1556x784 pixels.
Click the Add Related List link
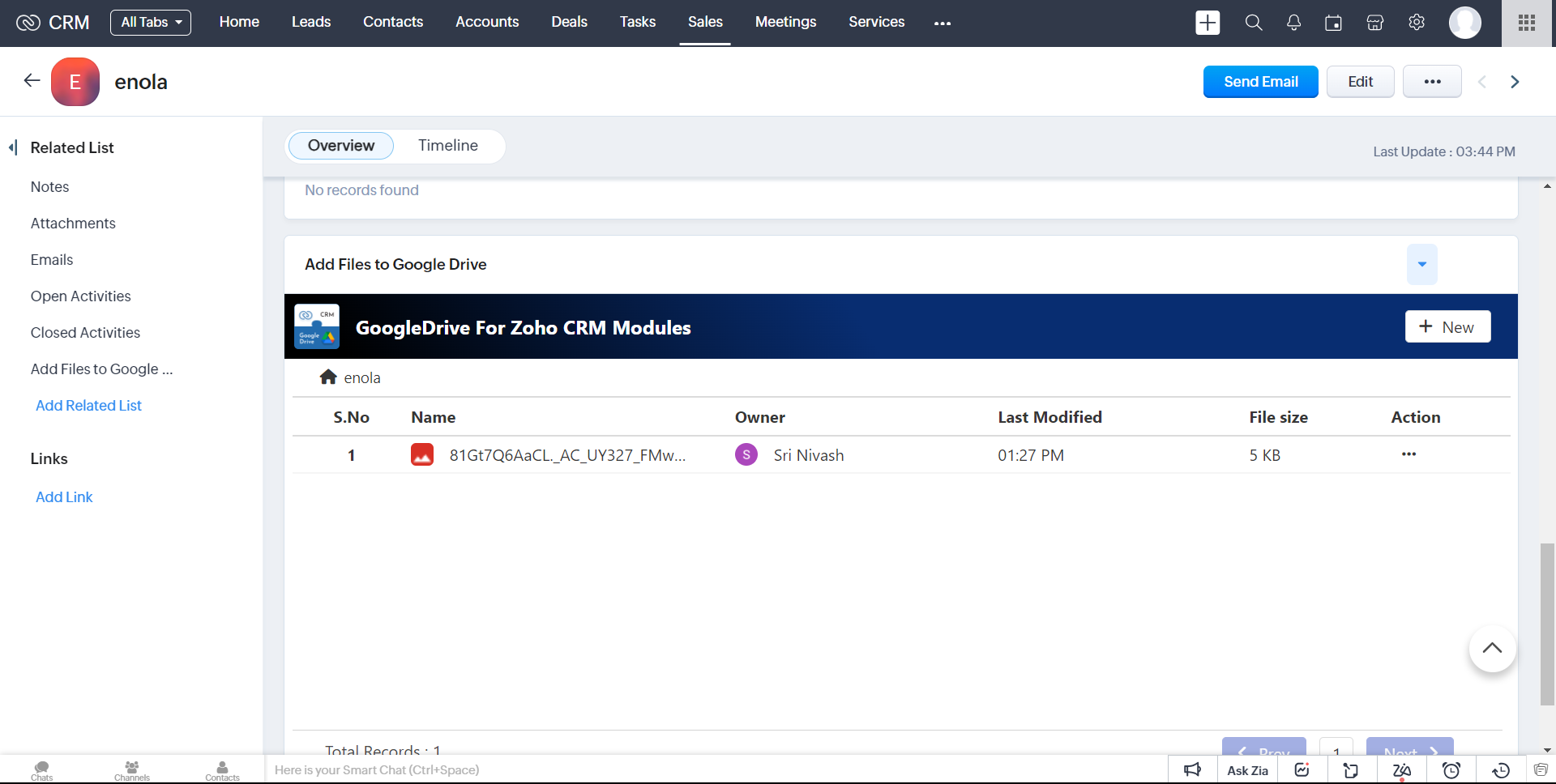pyautogui.click(x=88, y=406)
